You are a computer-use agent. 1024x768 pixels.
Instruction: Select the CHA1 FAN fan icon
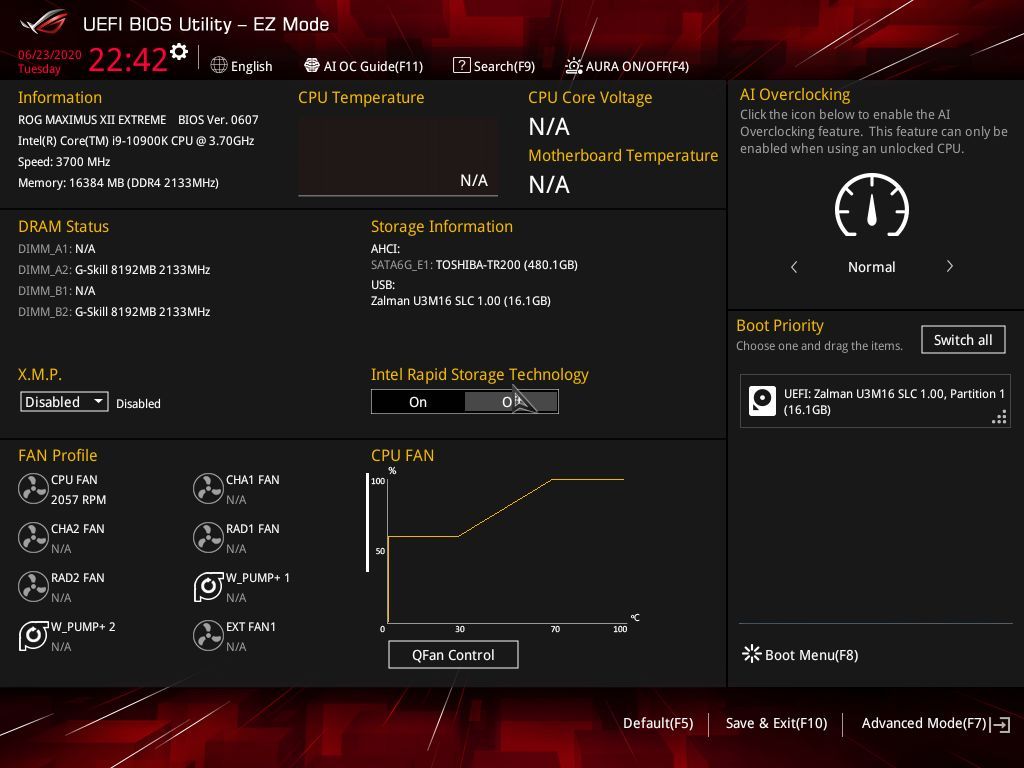(208, 488)
